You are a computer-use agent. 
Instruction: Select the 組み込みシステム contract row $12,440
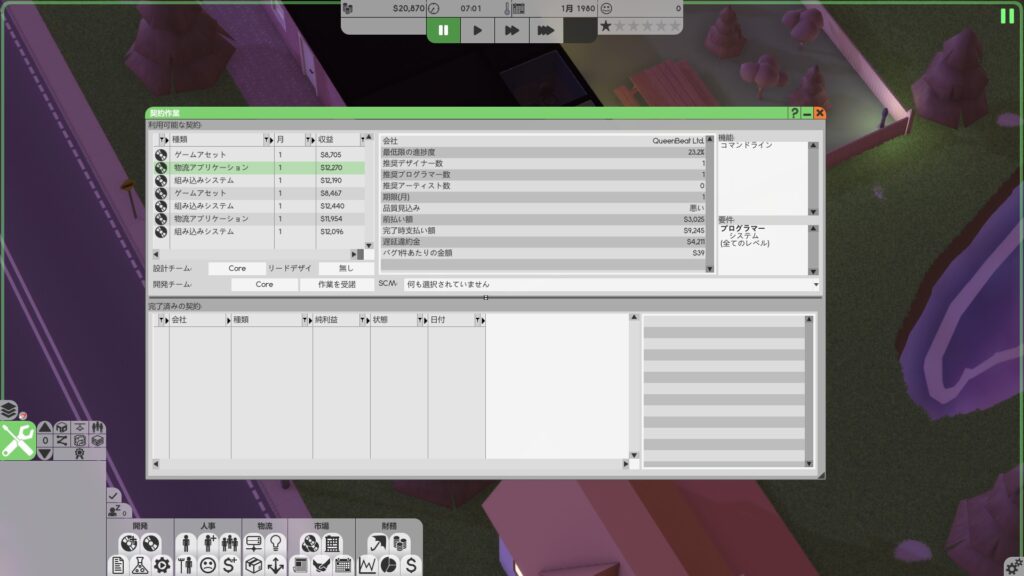[259, 206]
